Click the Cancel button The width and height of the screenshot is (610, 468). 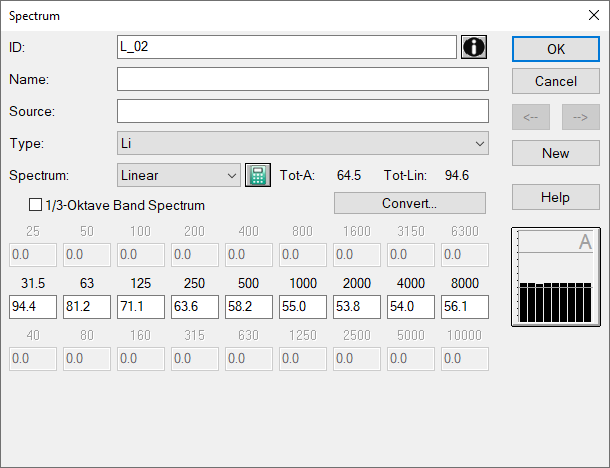556,81
